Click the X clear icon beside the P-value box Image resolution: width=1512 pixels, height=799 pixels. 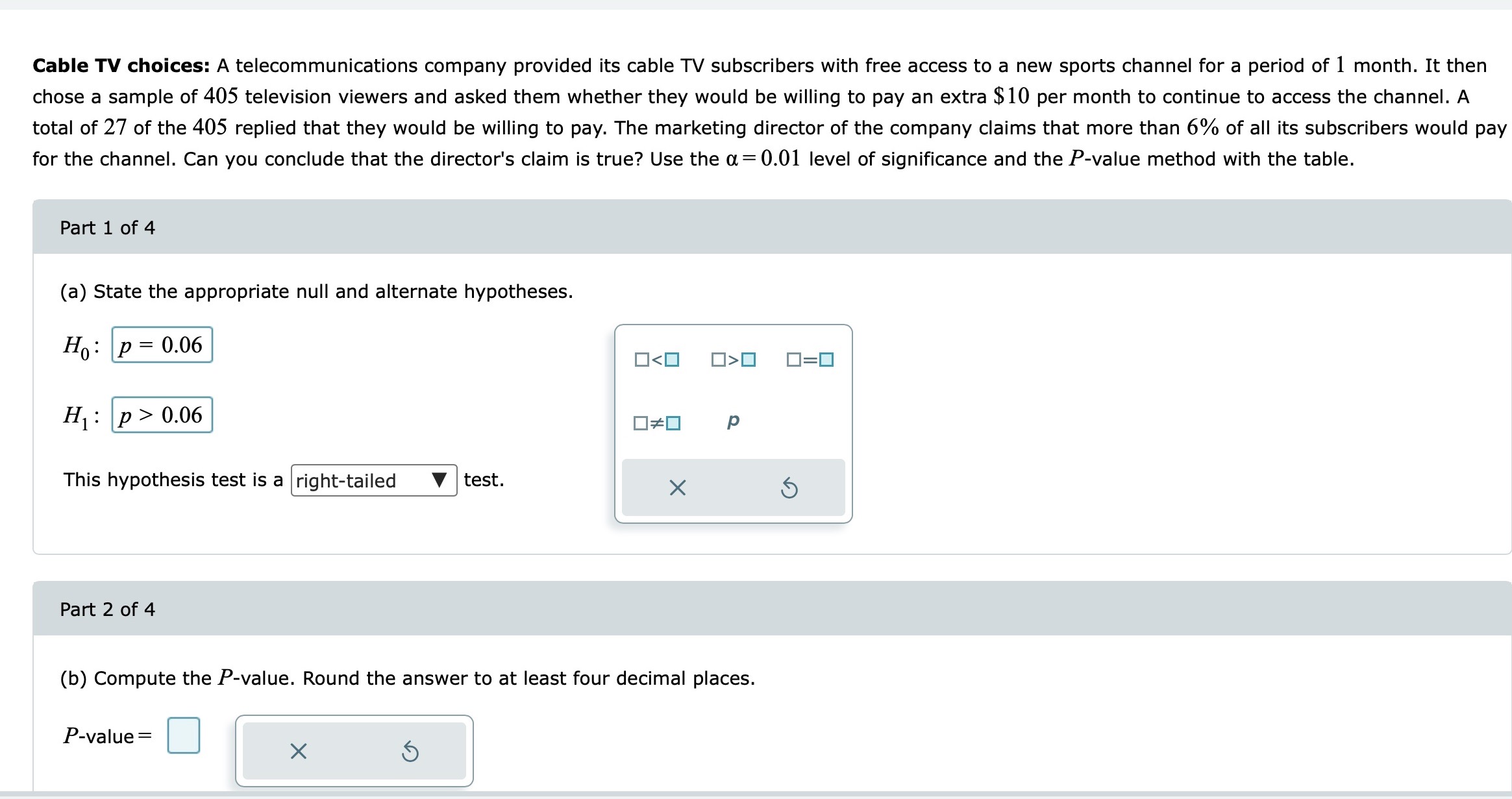[x=299, y=751]
